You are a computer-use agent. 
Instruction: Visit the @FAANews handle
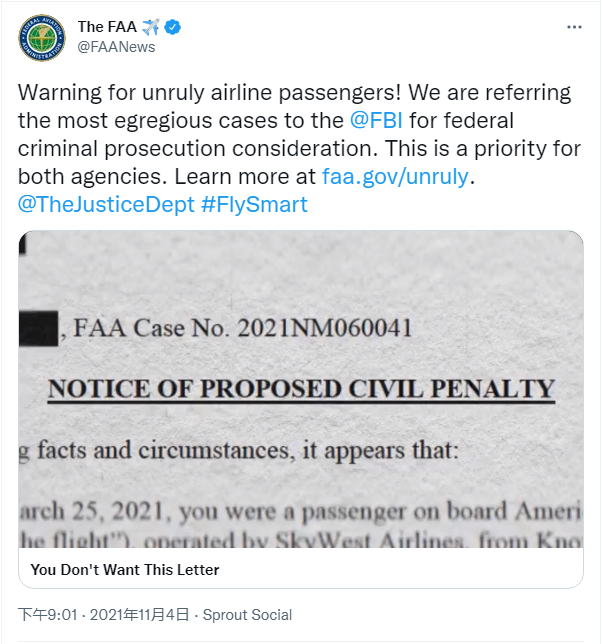click(116, 47)
